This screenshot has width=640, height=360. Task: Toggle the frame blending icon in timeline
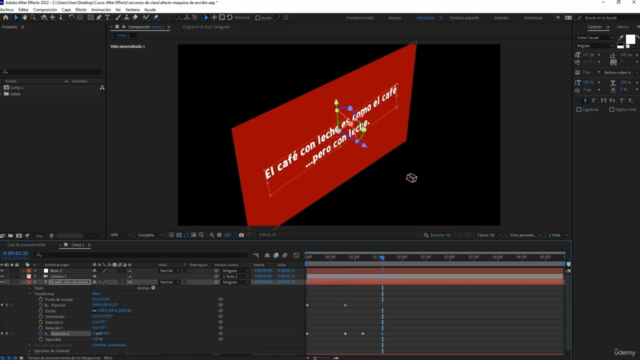coord(276,255)
